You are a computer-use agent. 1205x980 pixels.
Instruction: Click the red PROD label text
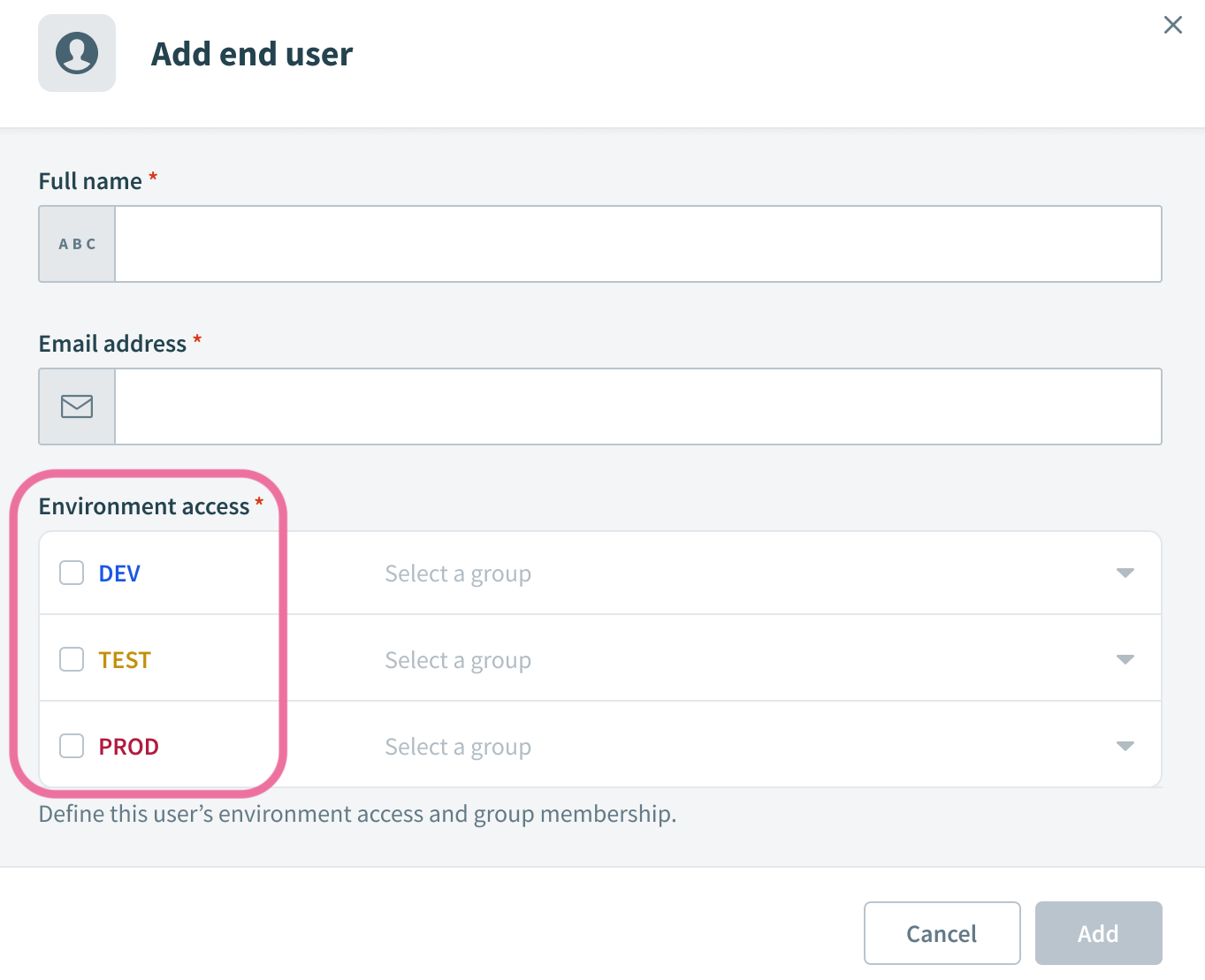pos(129,747)
